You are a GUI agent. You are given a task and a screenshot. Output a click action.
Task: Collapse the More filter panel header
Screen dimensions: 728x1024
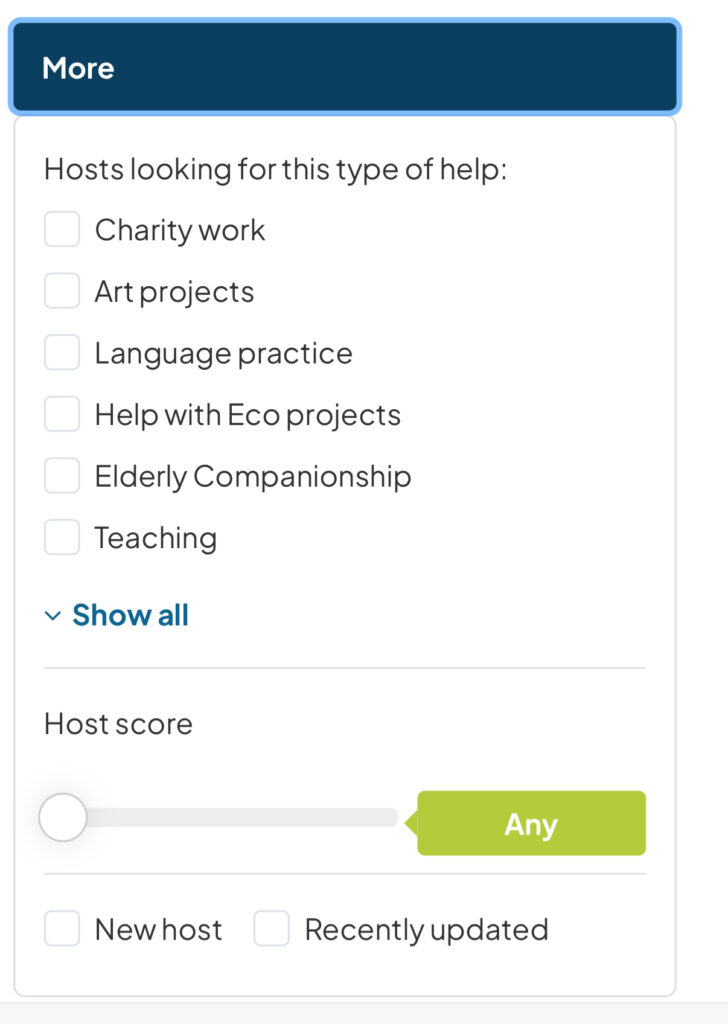click(344, 68)
